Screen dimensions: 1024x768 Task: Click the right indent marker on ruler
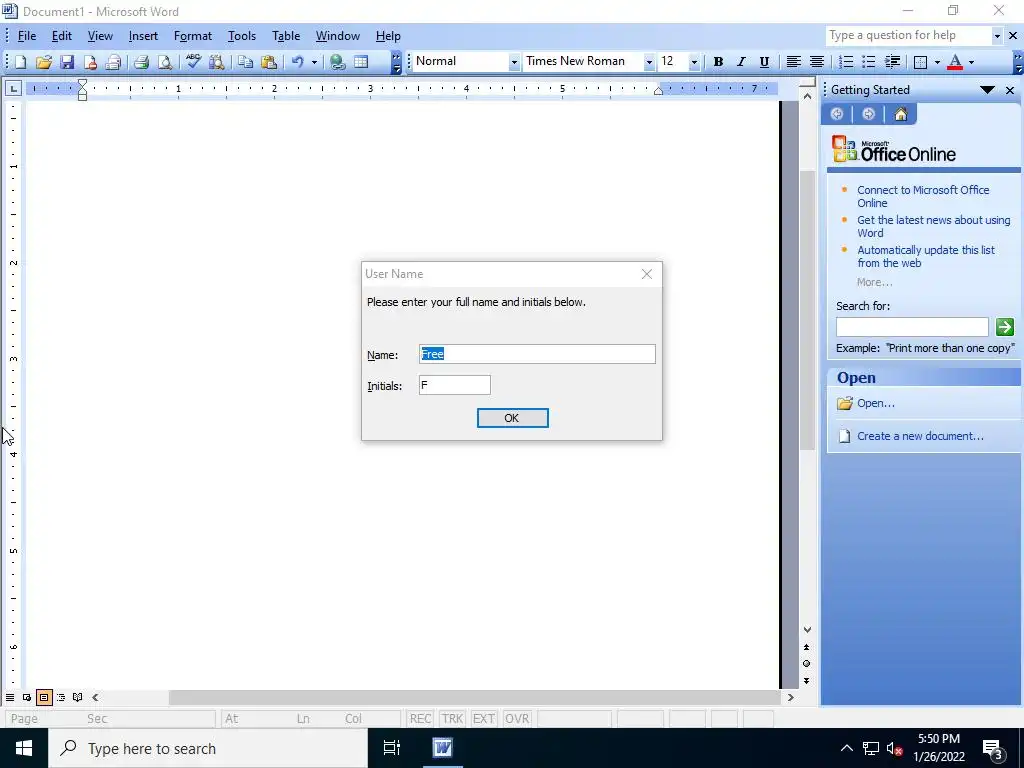[658, 90]
